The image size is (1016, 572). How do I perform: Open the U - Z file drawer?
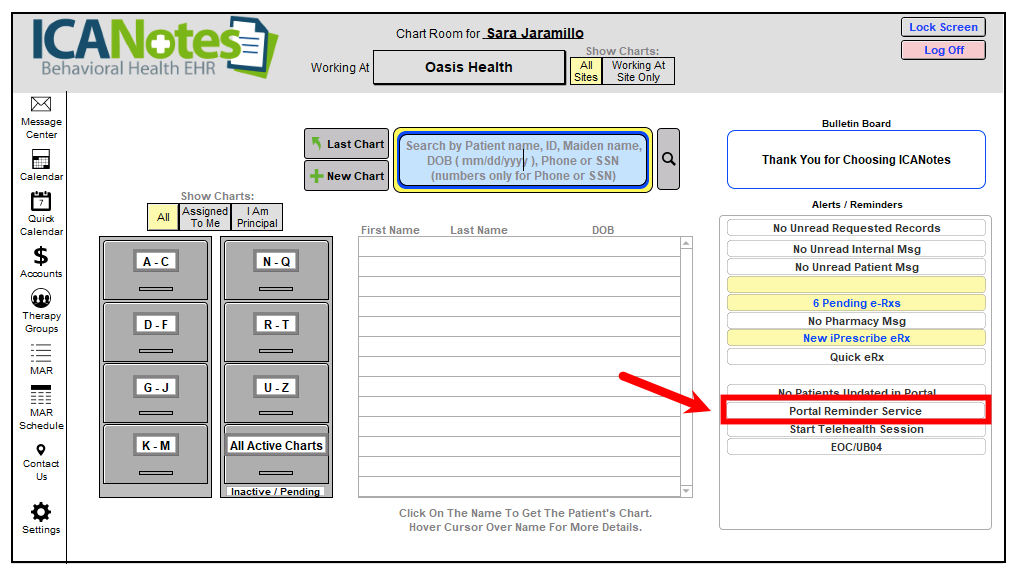point(276,394)
